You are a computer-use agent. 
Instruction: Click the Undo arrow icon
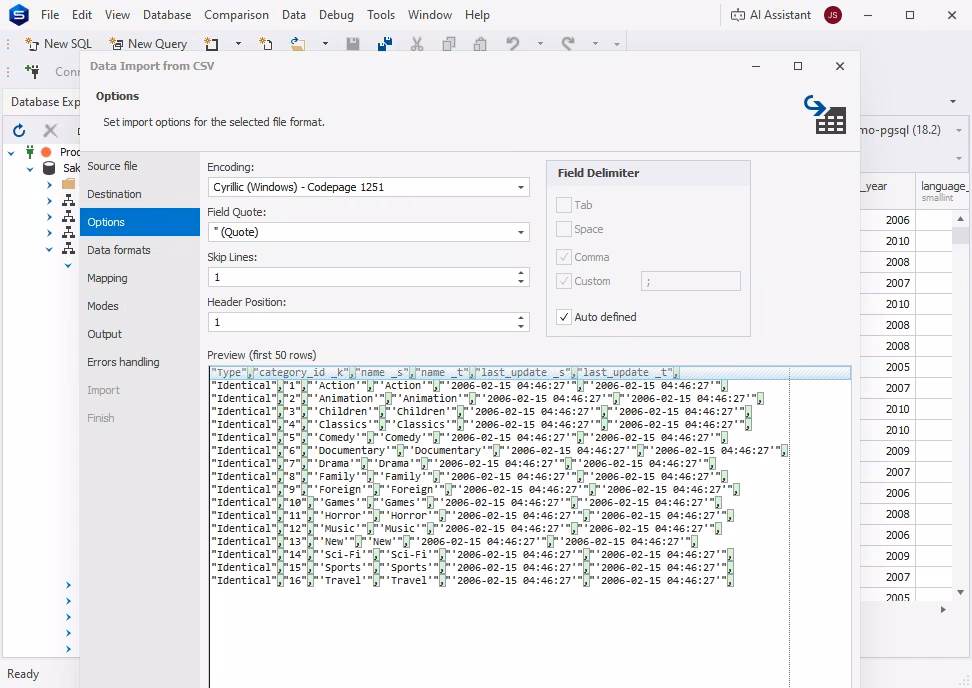(x=513, y=43)
